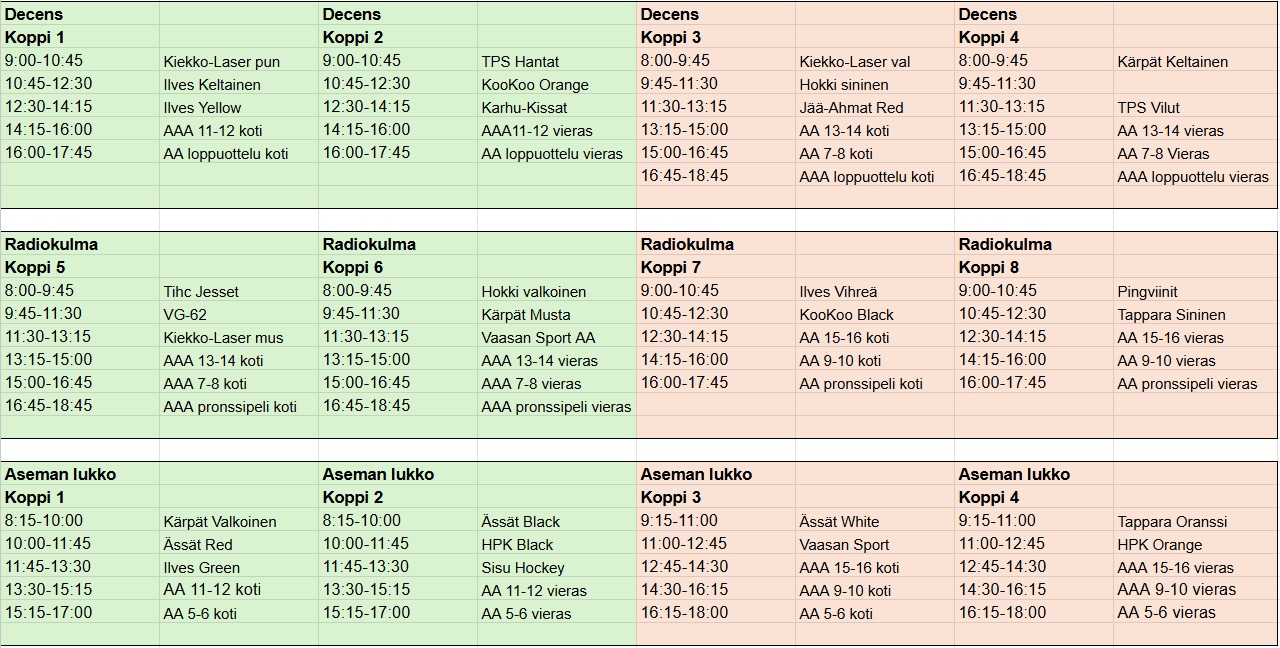Select the HPK Orange cell
The width and height of the screenshot is (1280, 648).
tap(1159, 545)
